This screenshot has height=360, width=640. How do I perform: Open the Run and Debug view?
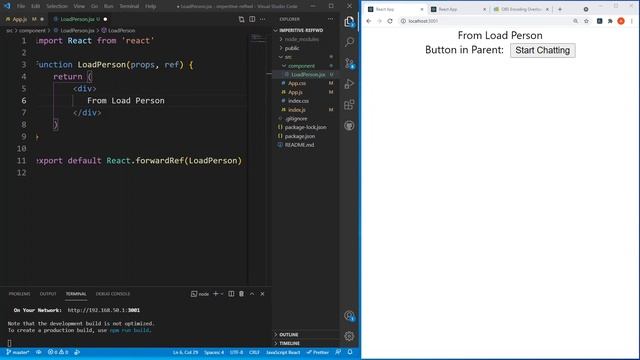pyautogui.click(x=349, y=84)
